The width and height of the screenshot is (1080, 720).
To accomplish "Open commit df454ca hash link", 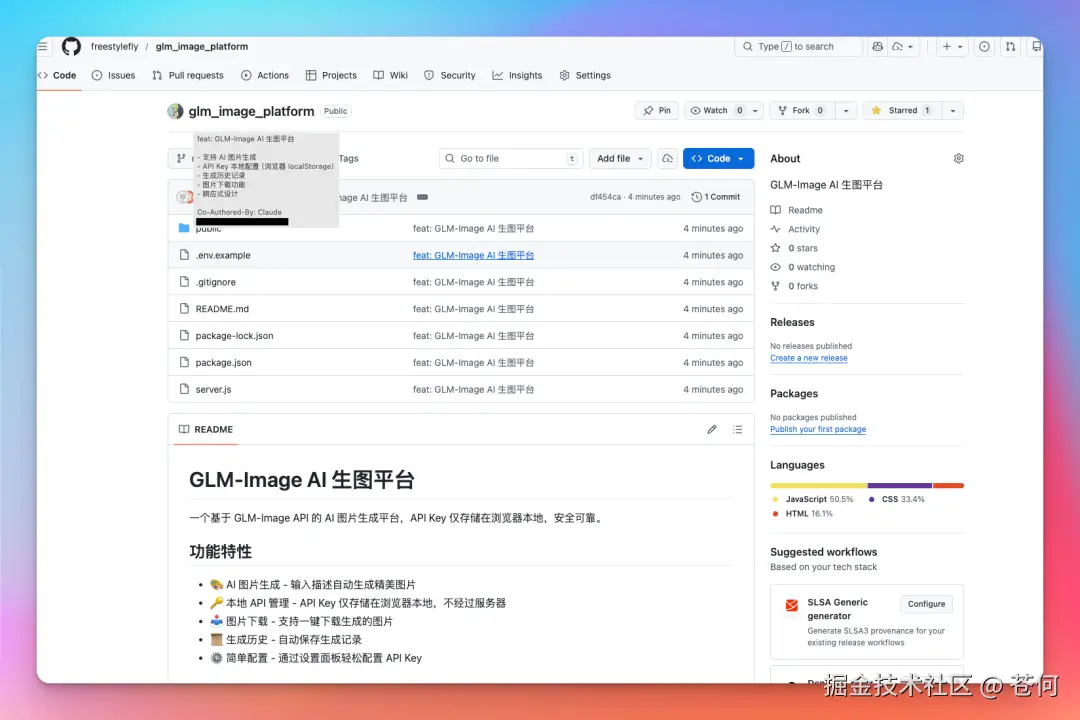I will (x=605, y=197).
